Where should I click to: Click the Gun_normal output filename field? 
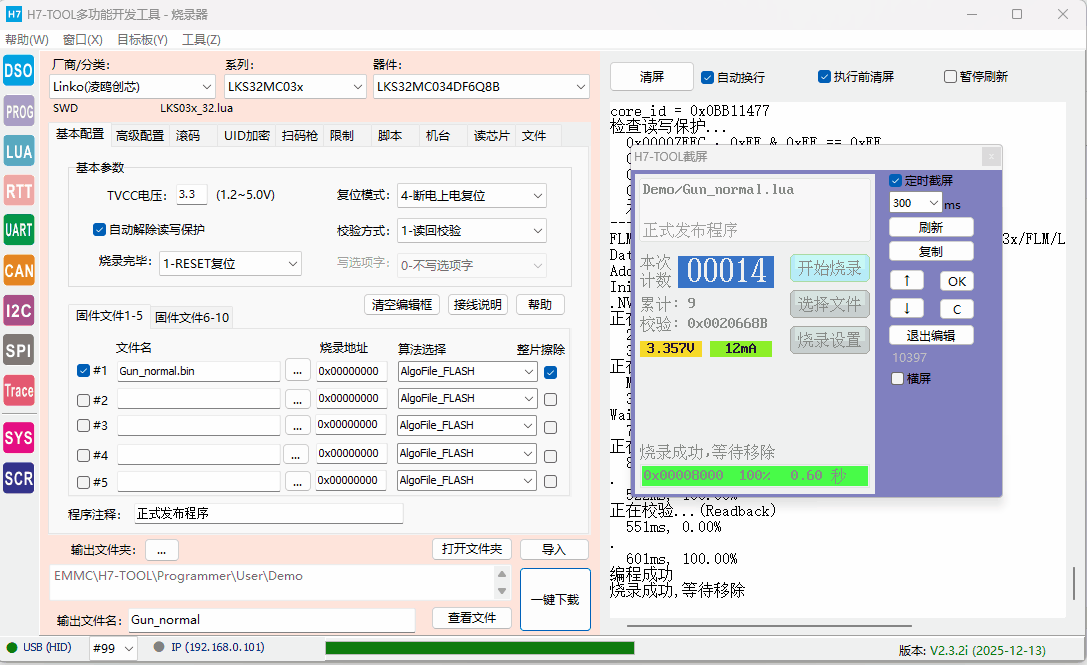tap(270, 620)
